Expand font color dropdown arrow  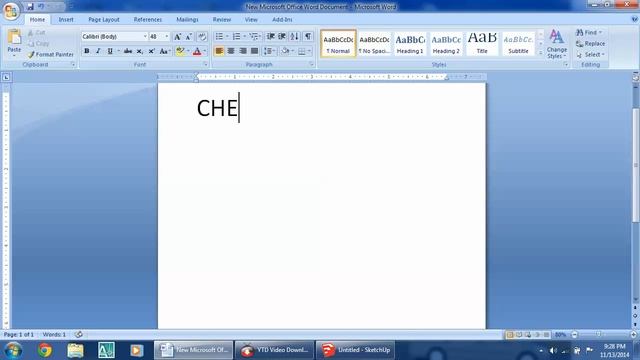[x=204, y=51]
